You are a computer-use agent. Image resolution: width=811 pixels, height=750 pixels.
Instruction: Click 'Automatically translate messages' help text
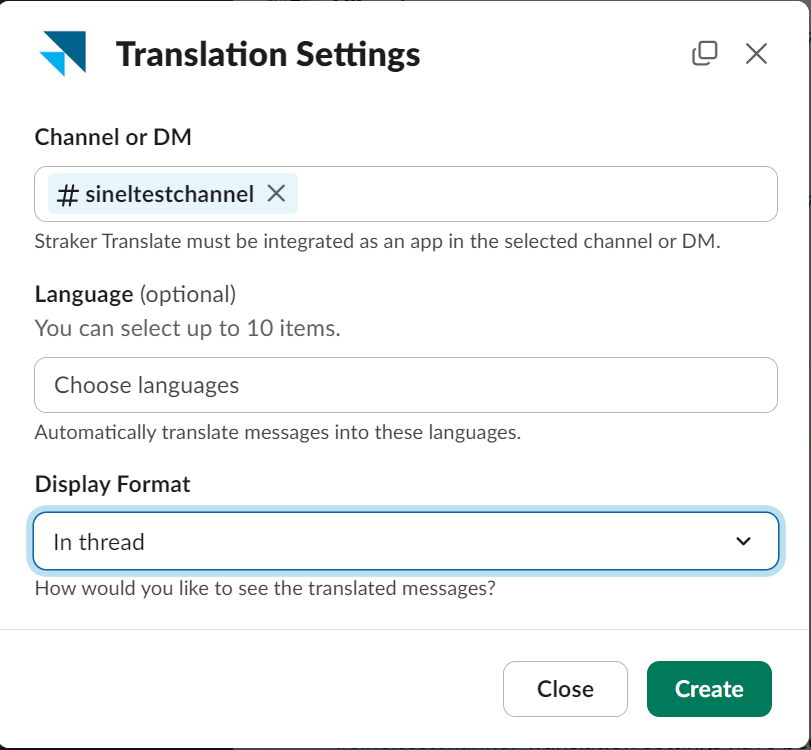pos(278,432)
